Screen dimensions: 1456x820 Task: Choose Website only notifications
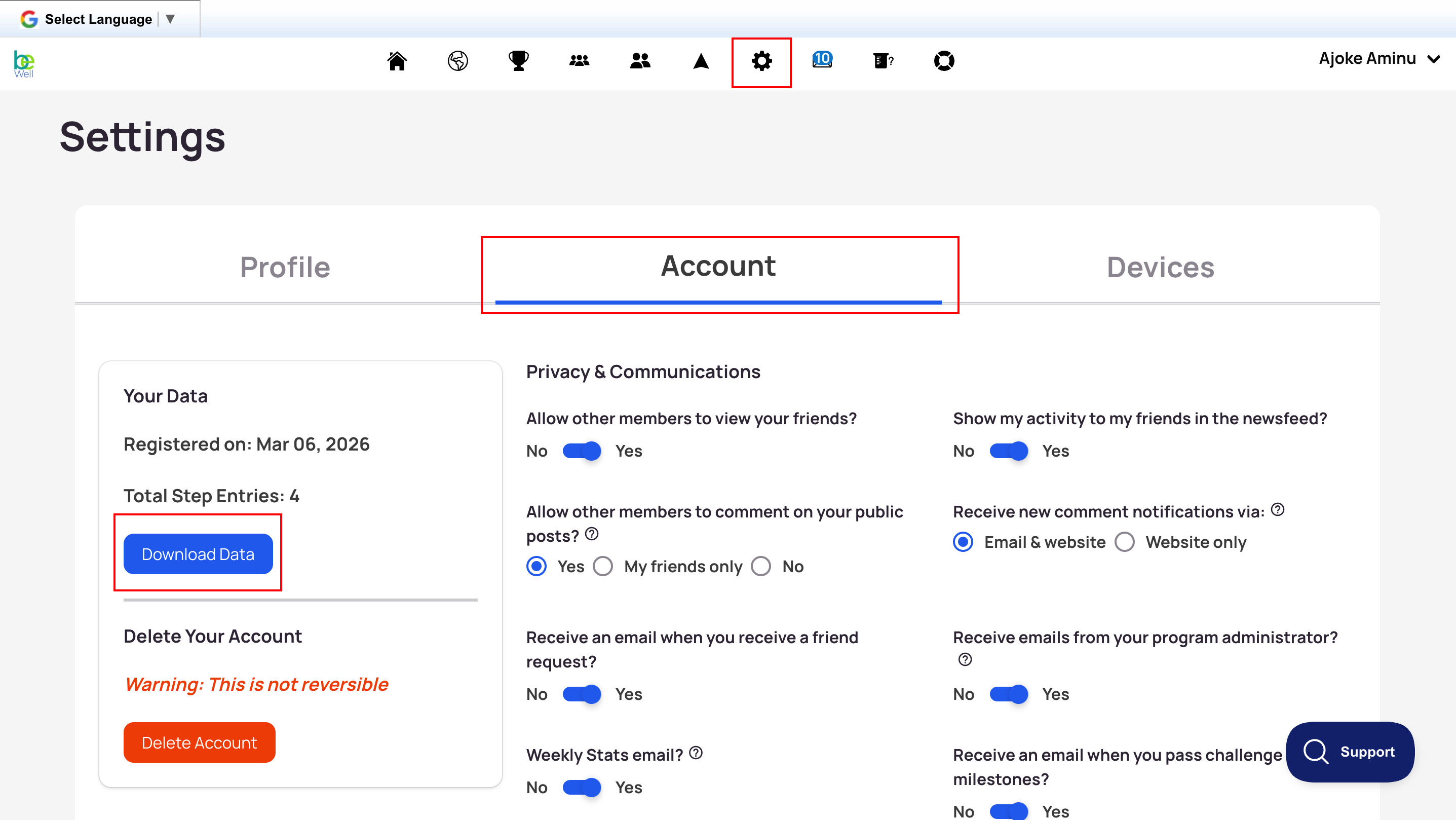1125,542
